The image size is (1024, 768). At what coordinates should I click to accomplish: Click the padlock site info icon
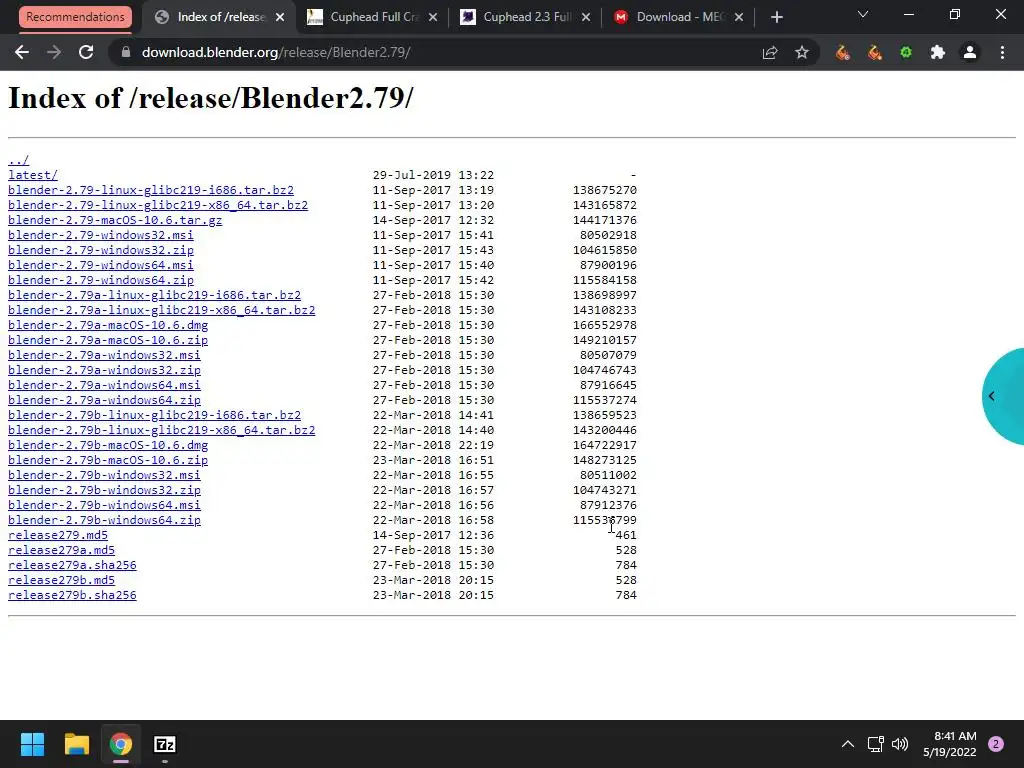pyautogui.click(x=126, y=52)
